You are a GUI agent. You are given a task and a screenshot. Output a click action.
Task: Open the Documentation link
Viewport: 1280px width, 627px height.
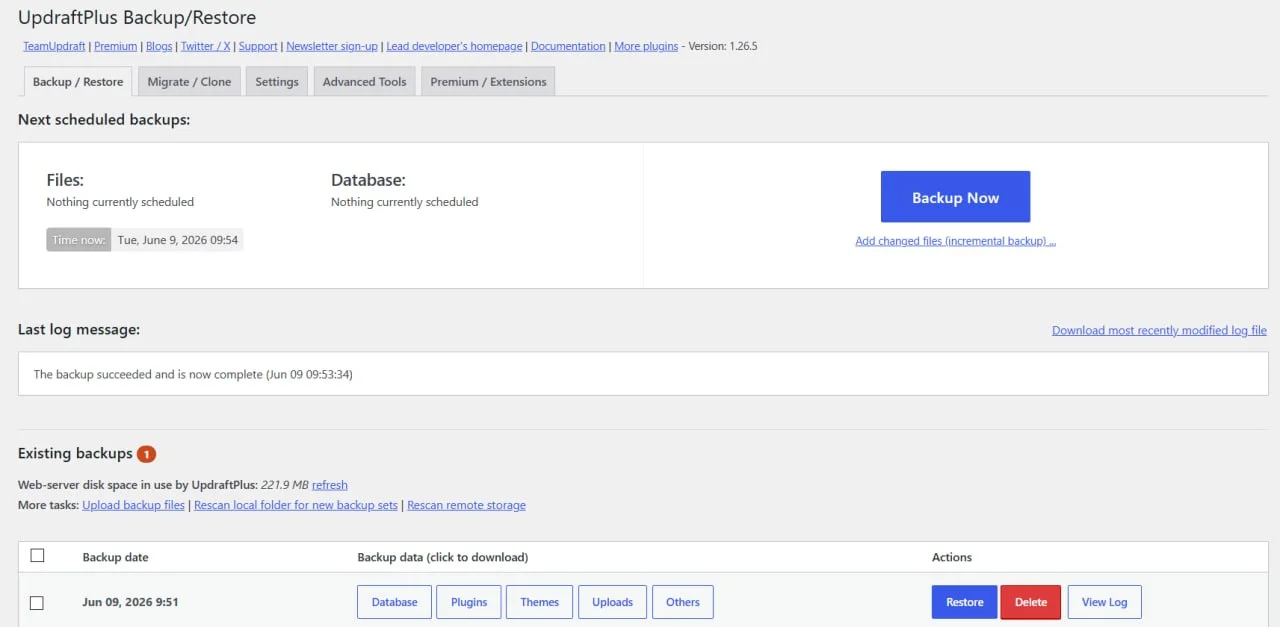(x=568, y=46)
